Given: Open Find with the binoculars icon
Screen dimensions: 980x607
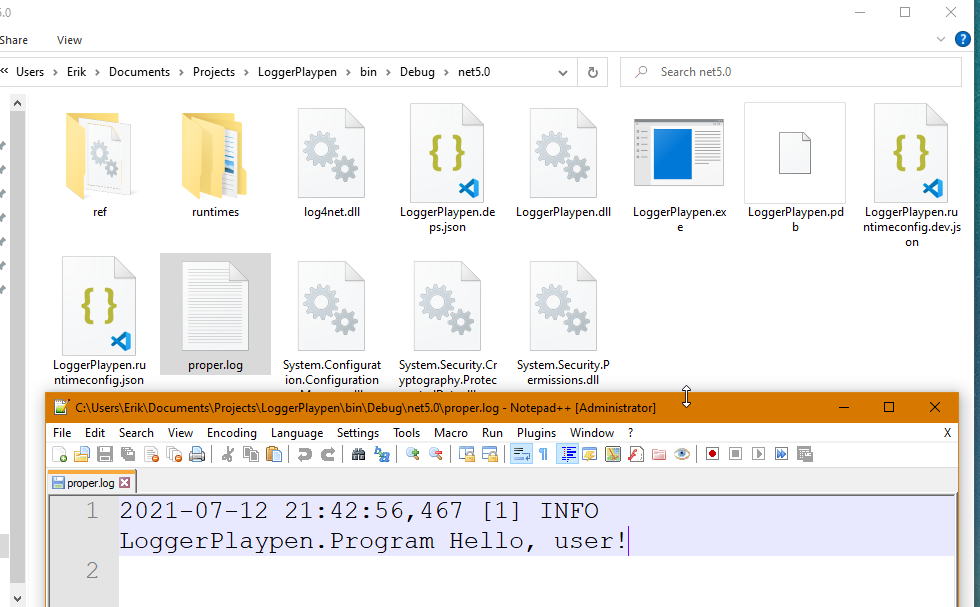Looking at the screenshot, I should tap(358, 454).
